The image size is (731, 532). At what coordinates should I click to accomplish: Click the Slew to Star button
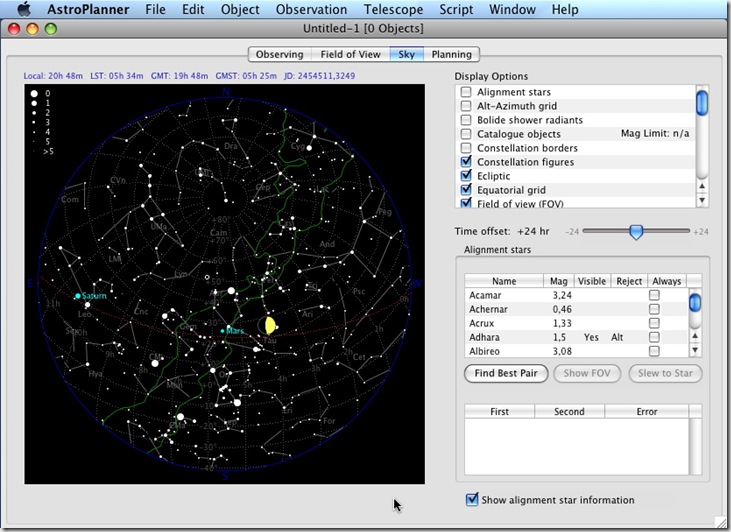(x=665, y=373)
